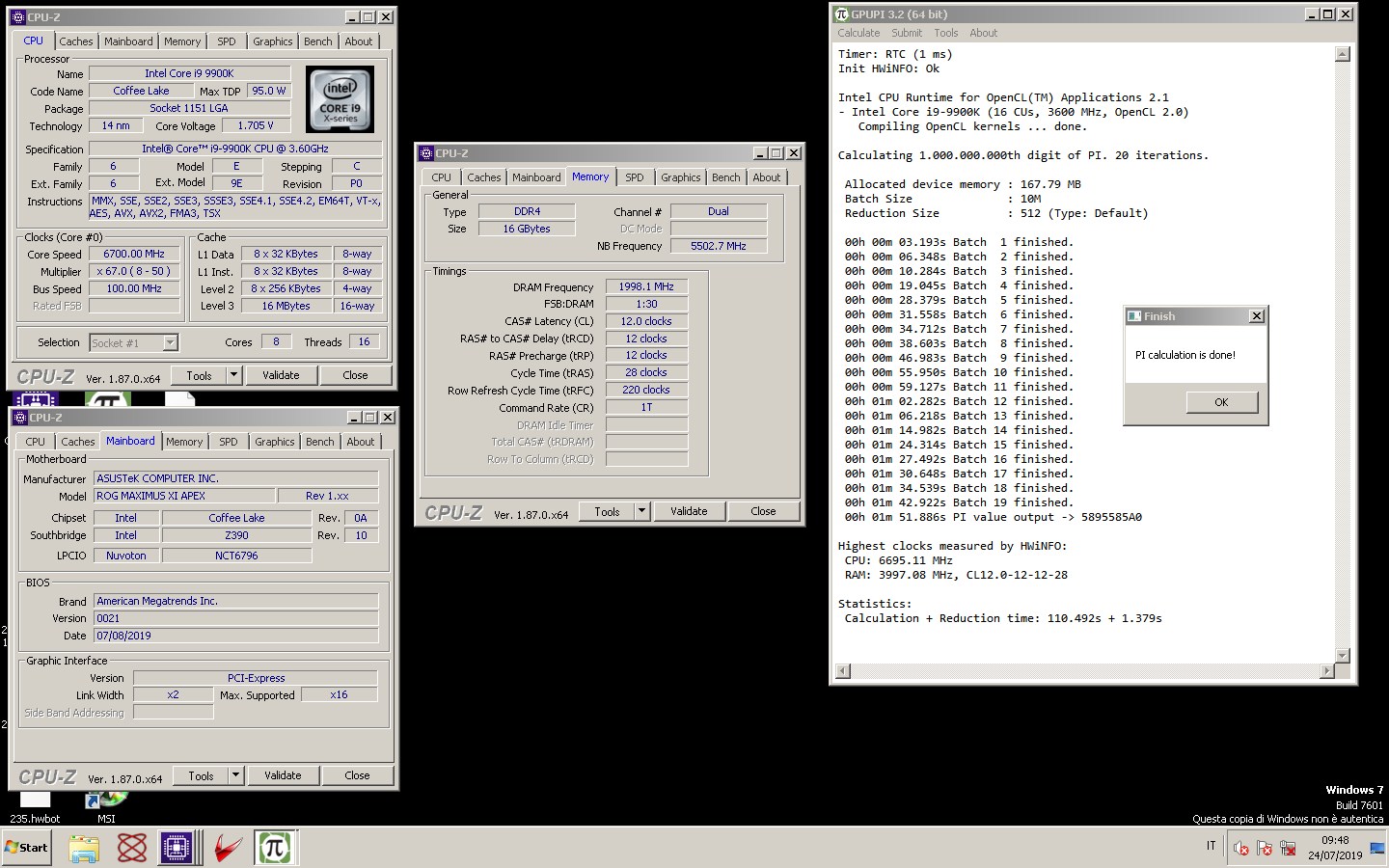Click the Intel Core i9 logo
Screen dimensions: 1389x868
pos(340,99)
